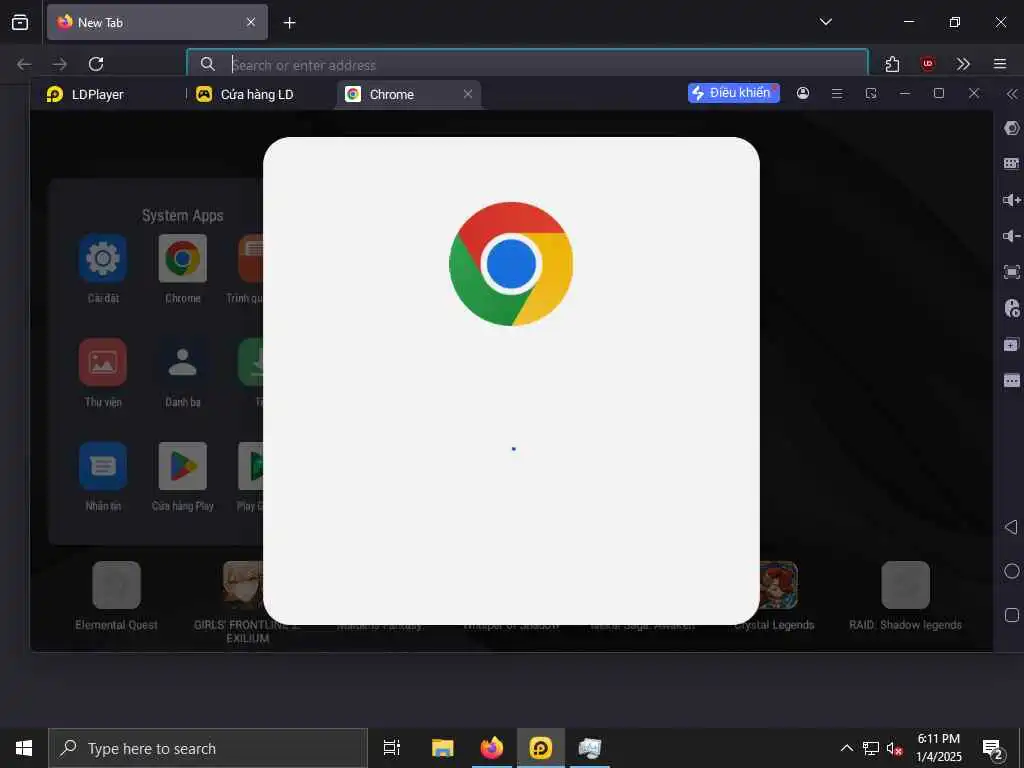
Task: Click the Android back triangle button
Action: point(1011,527)
